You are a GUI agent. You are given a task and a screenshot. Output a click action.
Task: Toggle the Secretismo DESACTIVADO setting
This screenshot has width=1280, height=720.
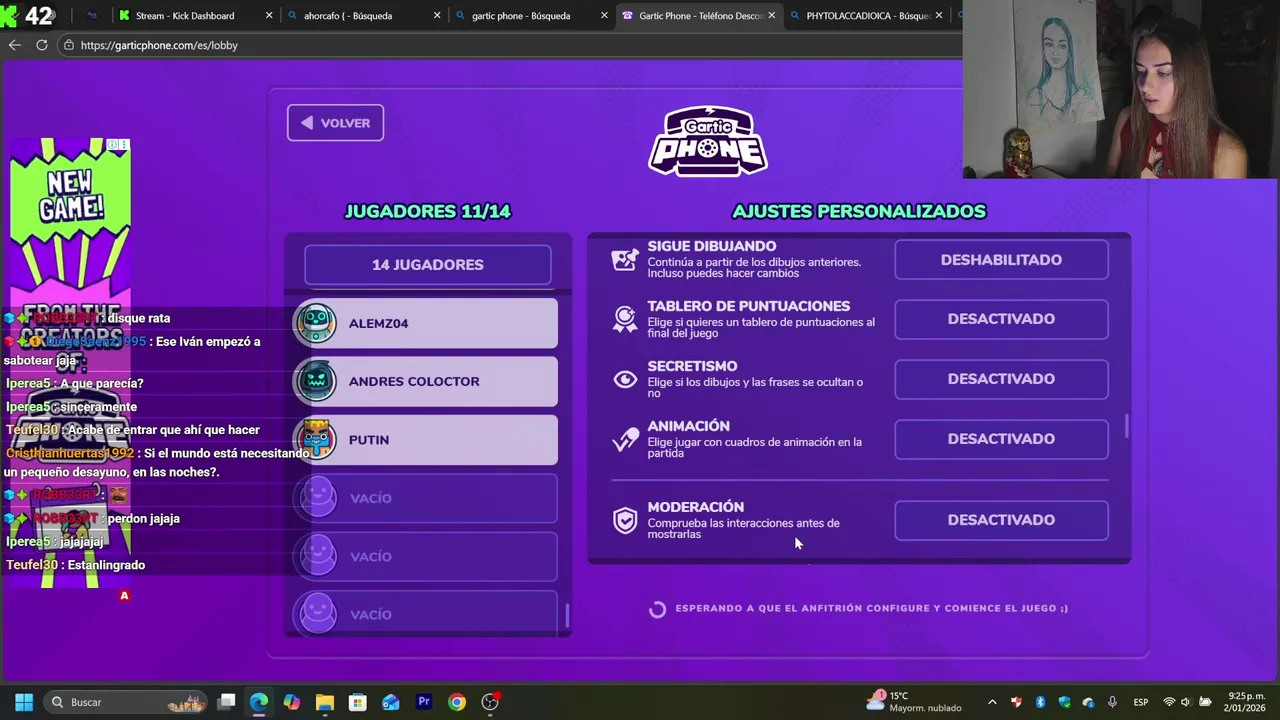click(x=1001, y=379)
